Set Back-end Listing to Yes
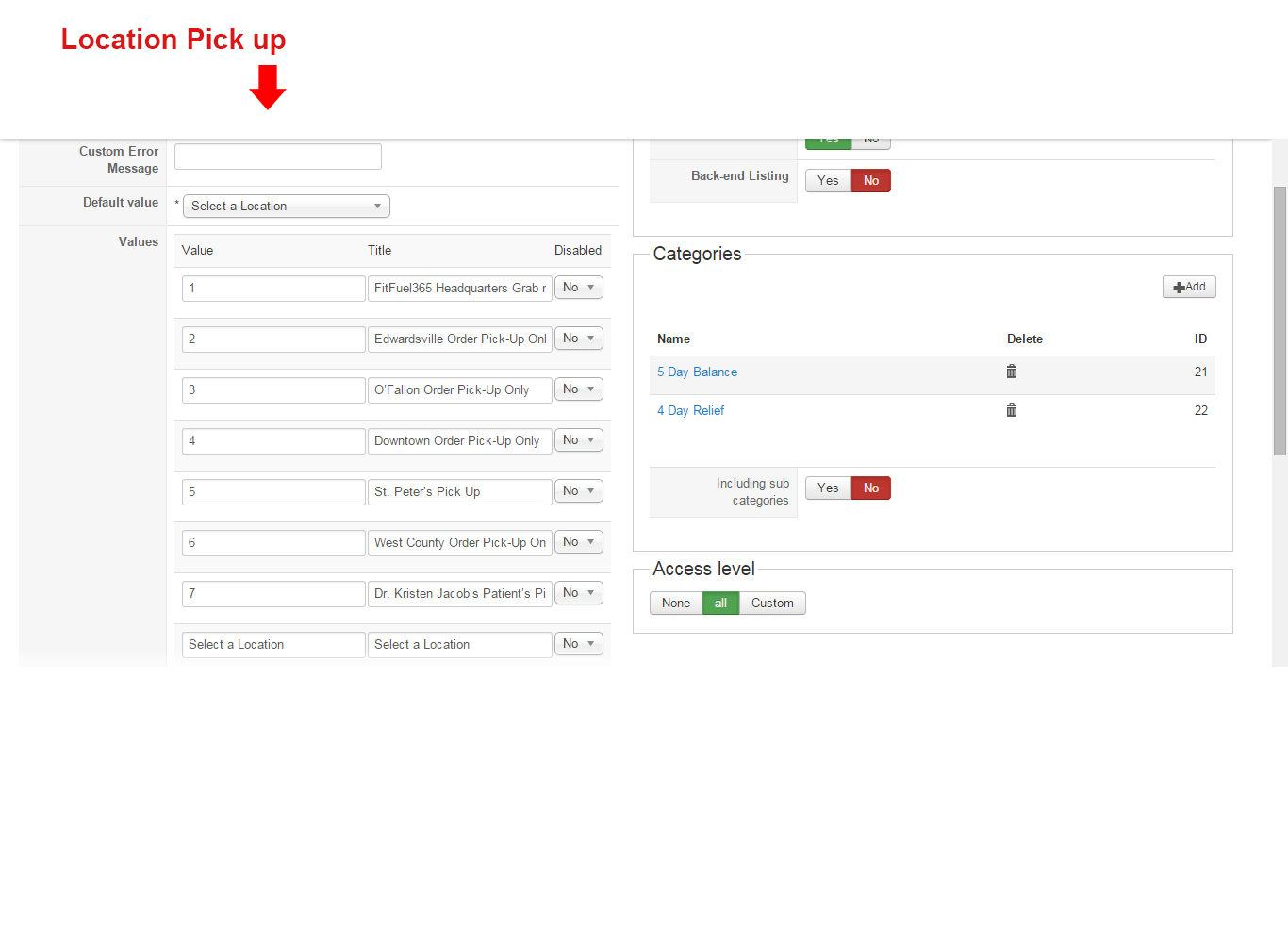This screenshot has height=943, width=1288. 828,181
